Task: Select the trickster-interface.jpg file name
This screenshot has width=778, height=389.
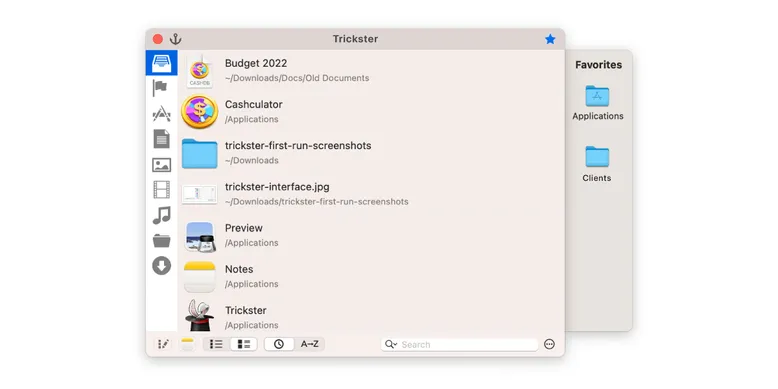Action: 277,187
